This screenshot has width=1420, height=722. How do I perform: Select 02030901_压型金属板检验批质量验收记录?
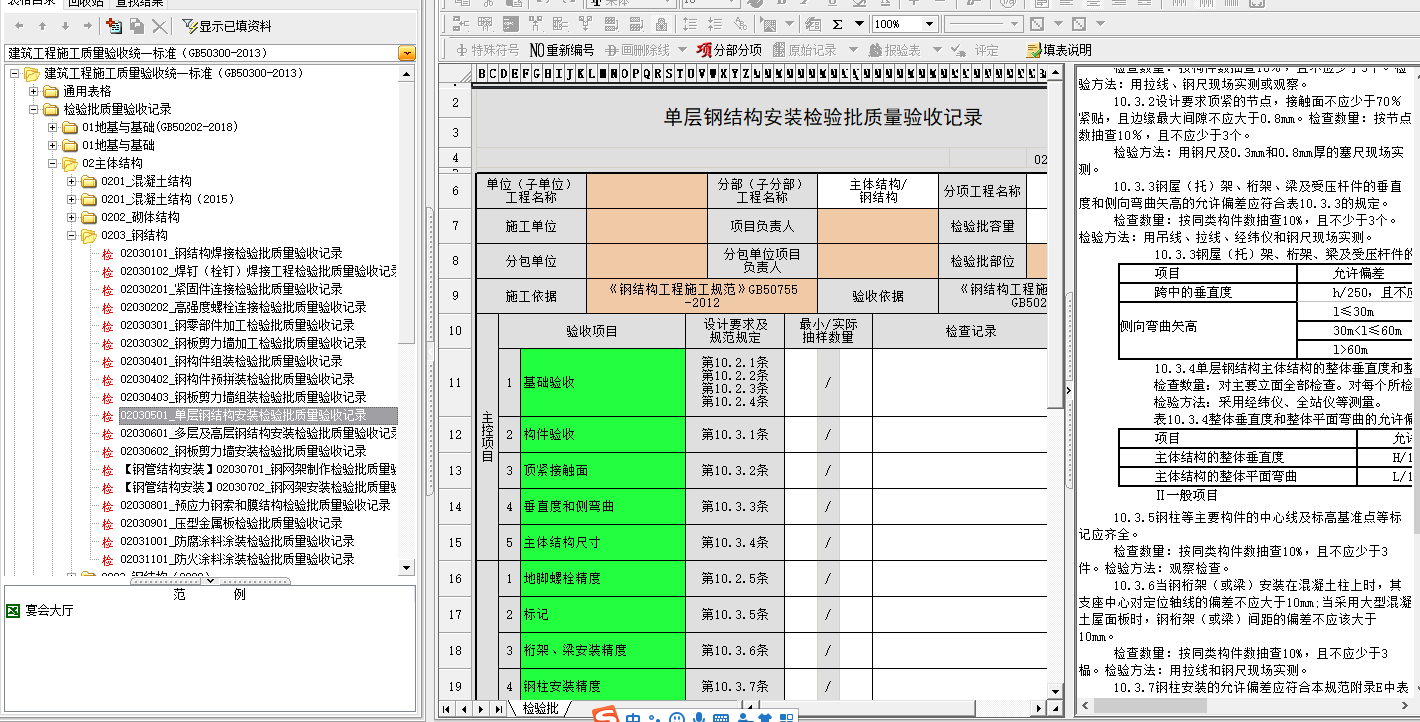[231, 524]
